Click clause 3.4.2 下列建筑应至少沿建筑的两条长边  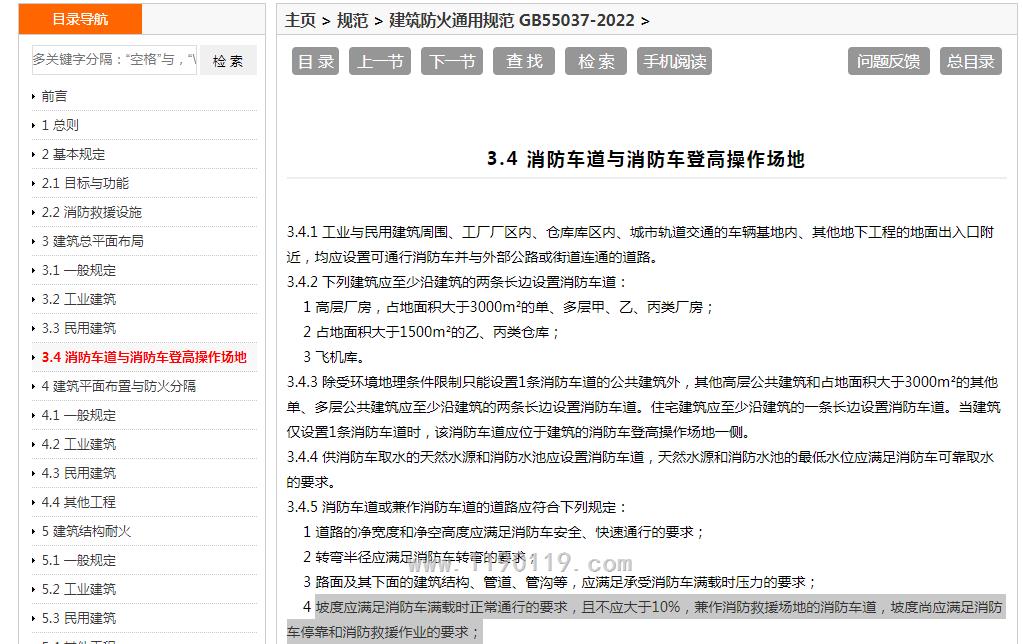tap(457, 283)
